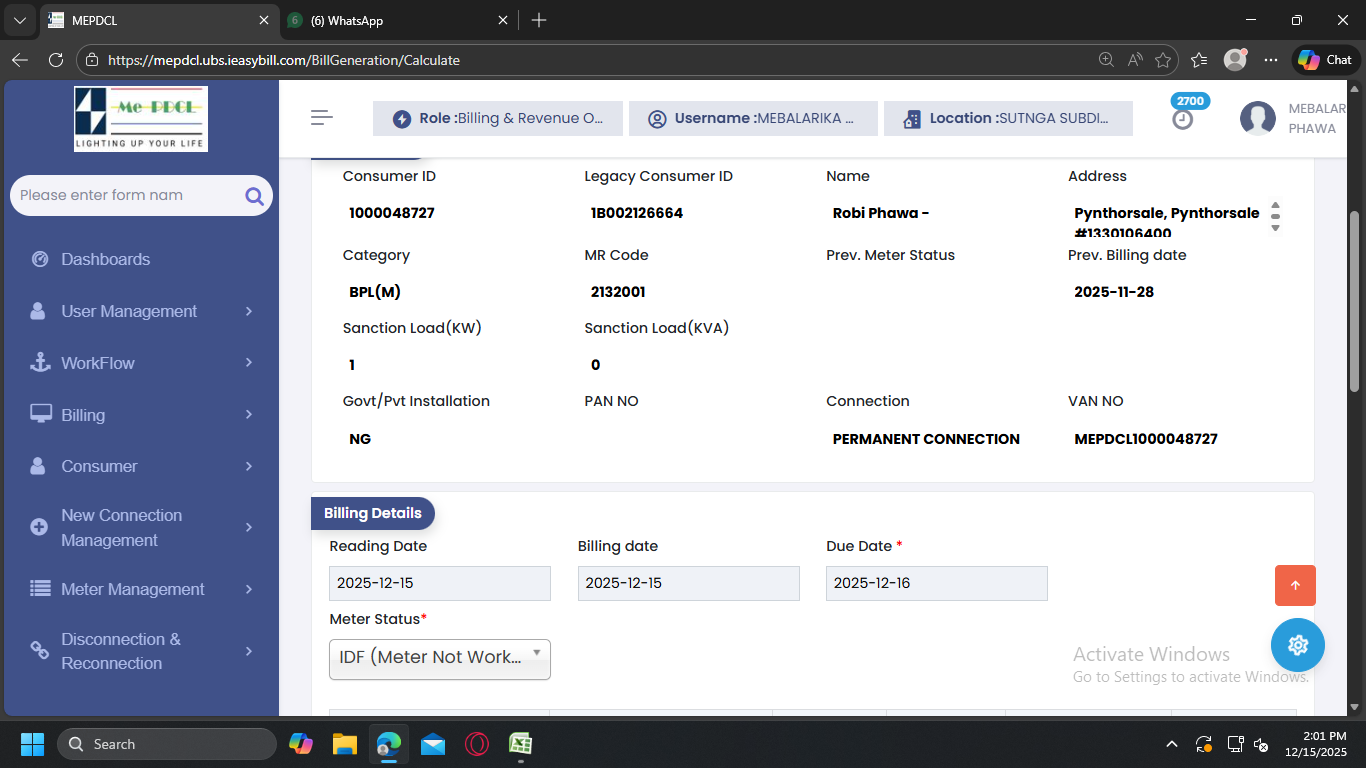Expand the Billing sidebar menu
Viewport: 1366px width, 768px height.
(x=140, y=415)
